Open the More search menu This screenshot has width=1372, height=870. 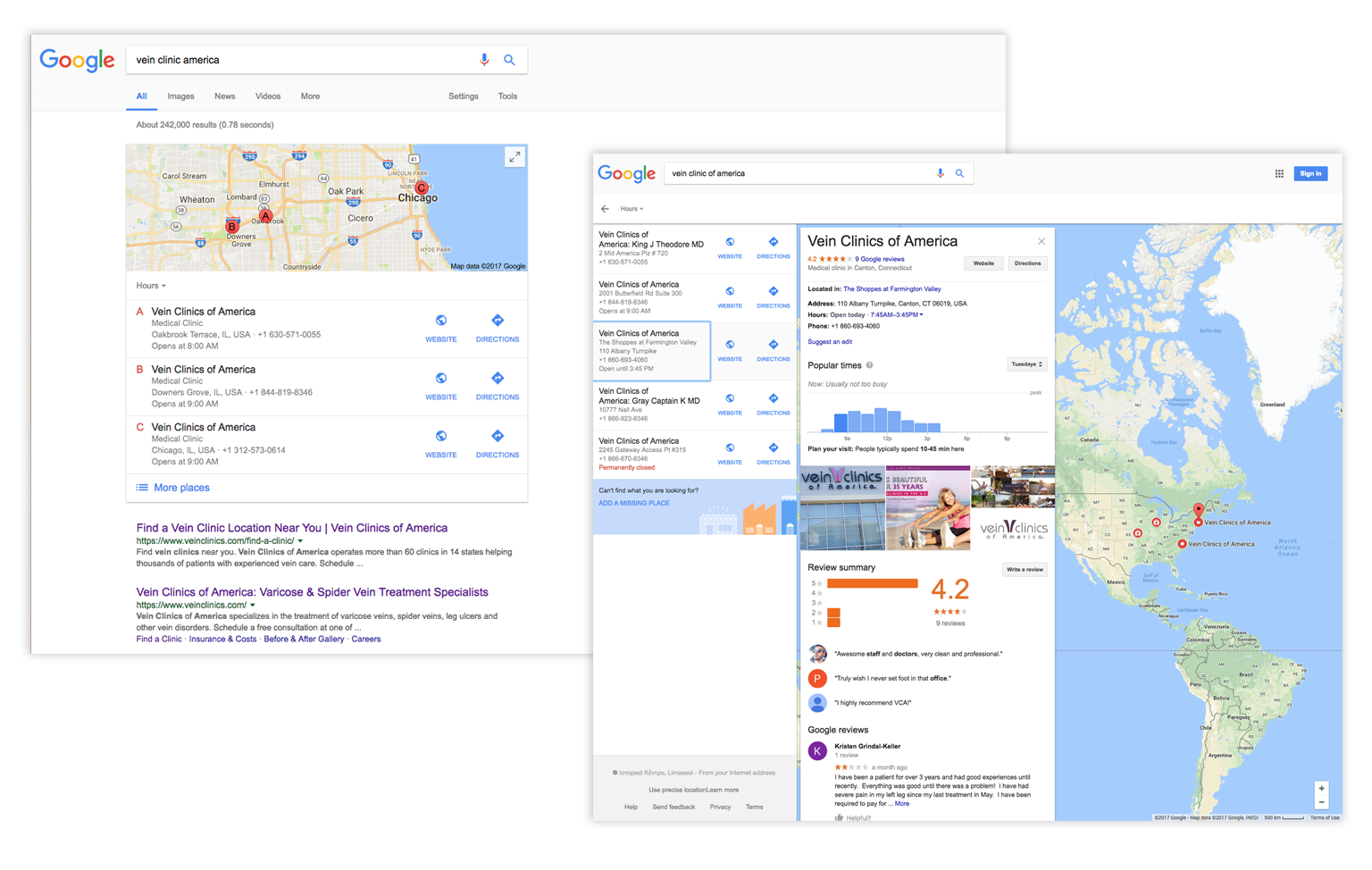310,96
